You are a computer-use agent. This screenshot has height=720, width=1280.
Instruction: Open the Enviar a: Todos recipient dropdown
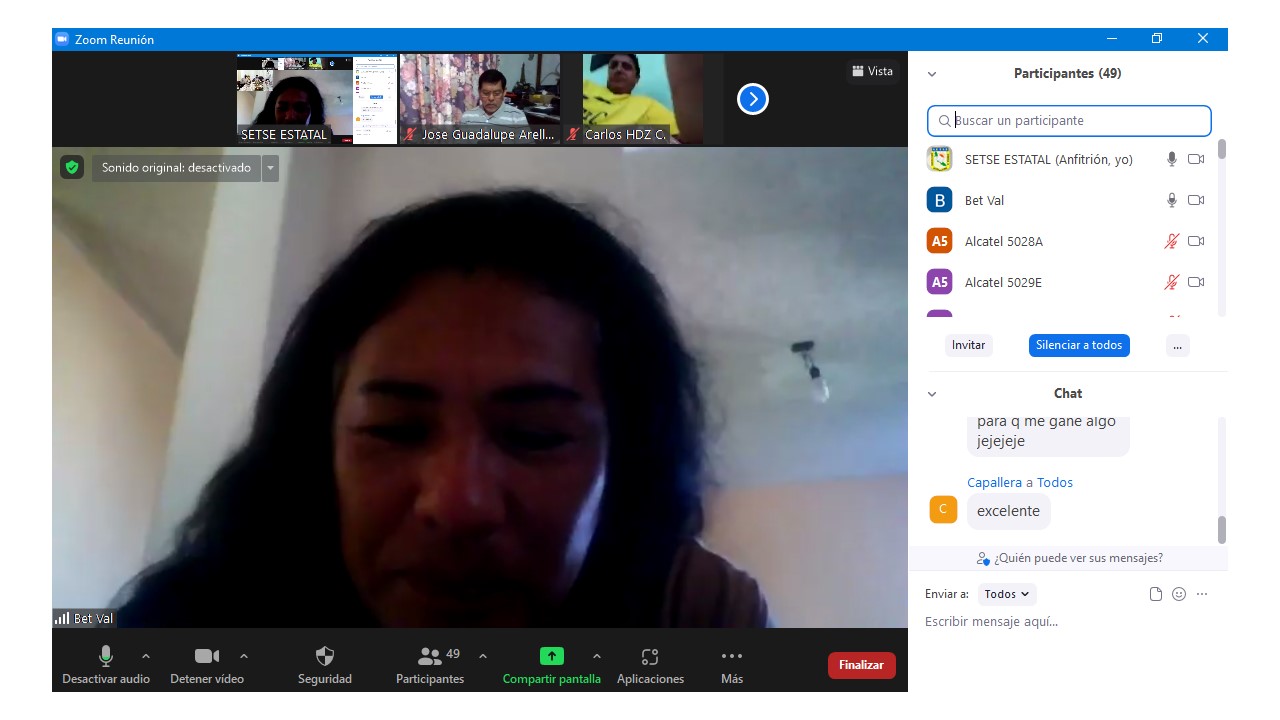coord(1007,594)
